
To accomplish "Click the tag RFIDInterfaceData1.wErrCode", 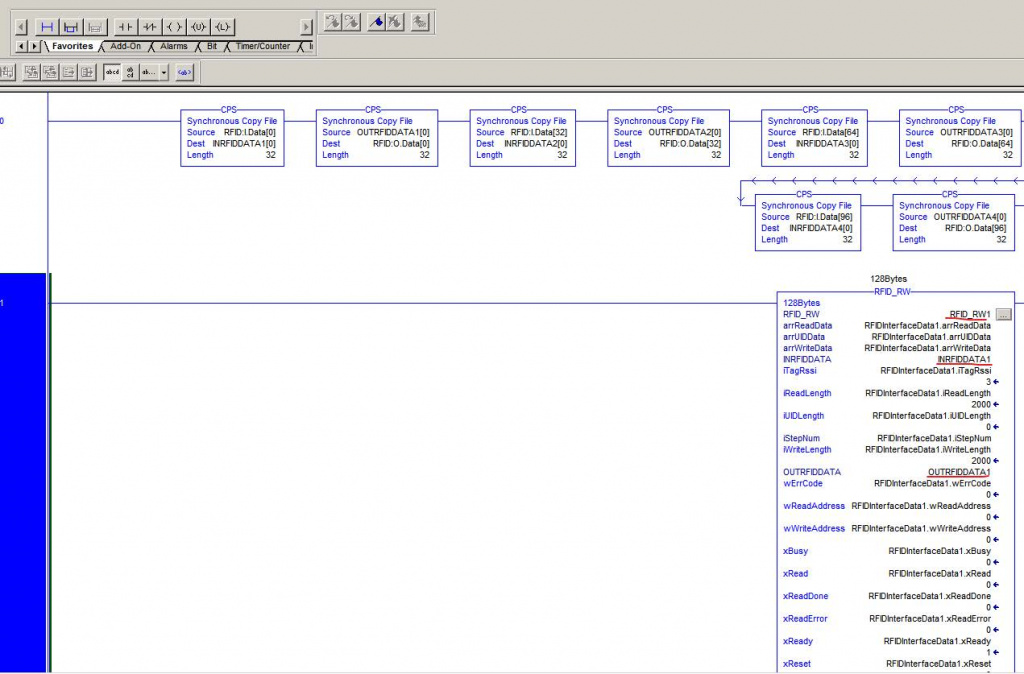I will 933,483.
